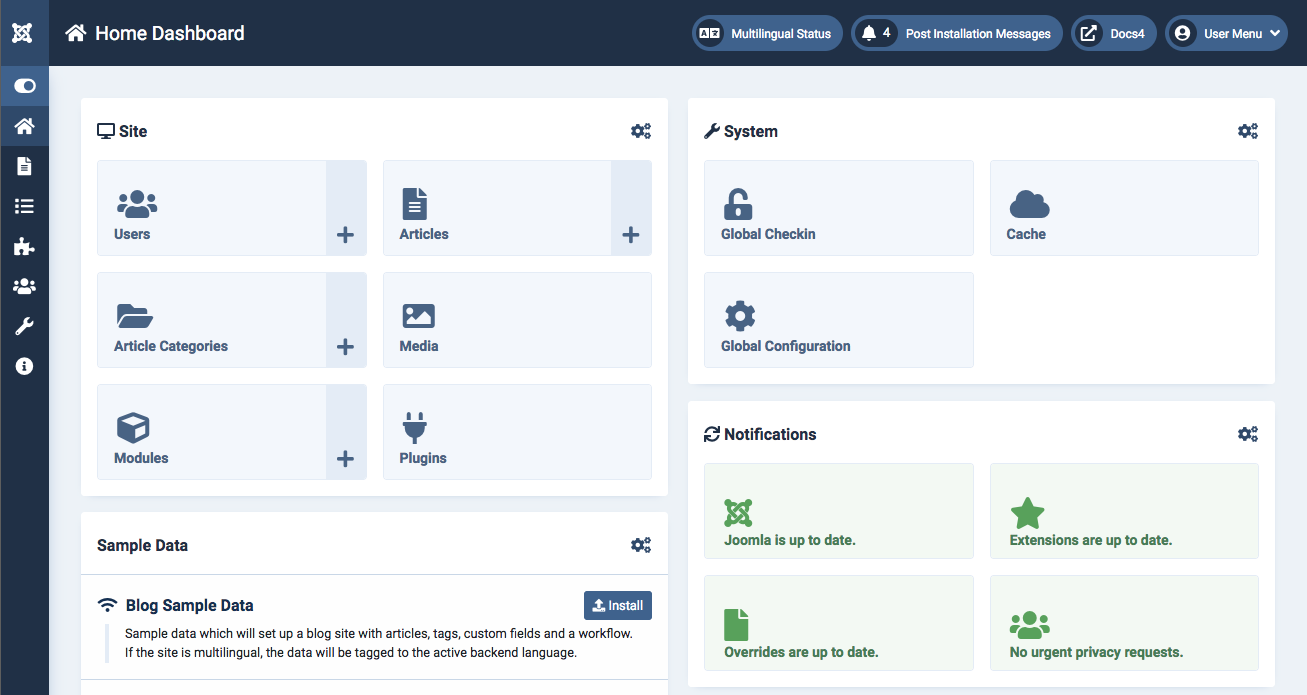Image resolution: width=1307 pixels, height=695 pixels.
Task: Open the Site panel settings gears icon
Action: click(x=641, y=130)
